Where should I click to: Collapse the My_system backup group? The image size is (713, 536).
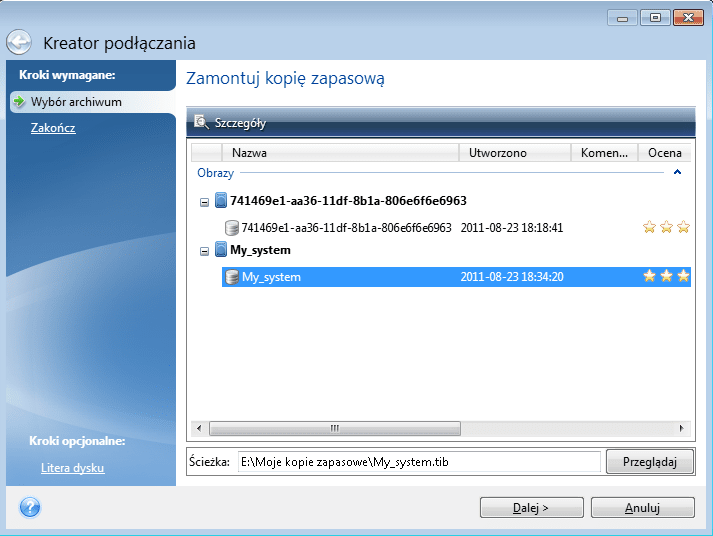[x=205, y=251]
